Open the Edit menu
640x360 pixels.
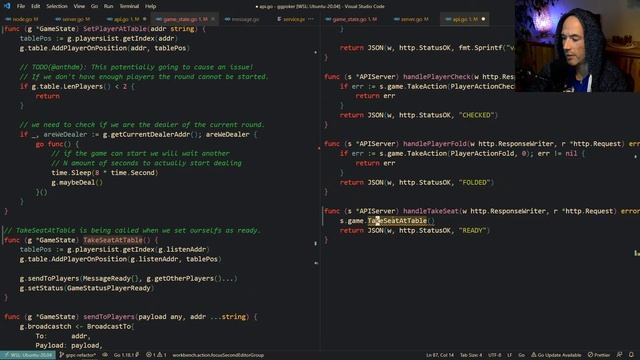(36, 6)
